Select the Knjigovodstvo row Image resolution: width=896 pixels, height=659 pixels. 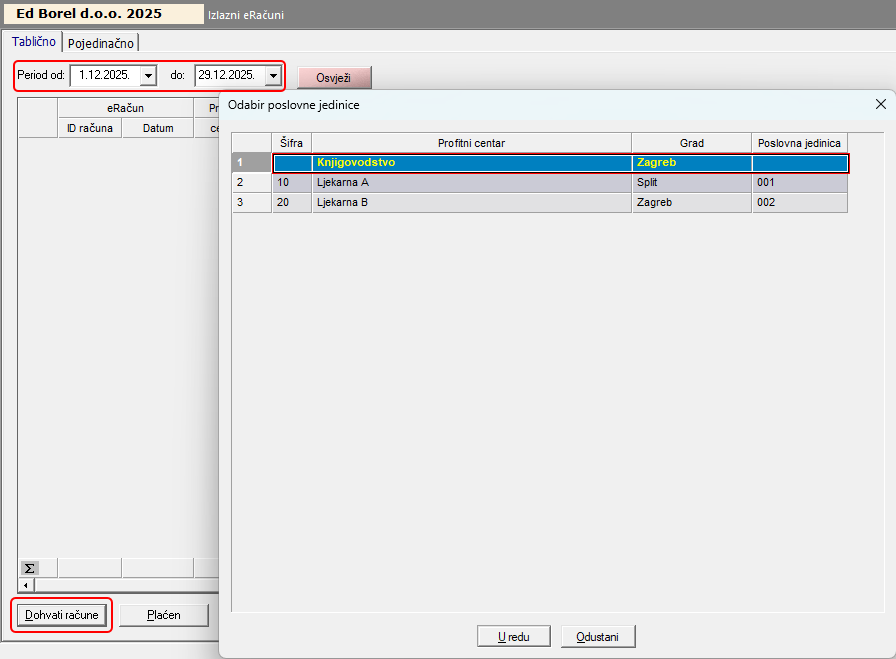[x=470, y=162]
